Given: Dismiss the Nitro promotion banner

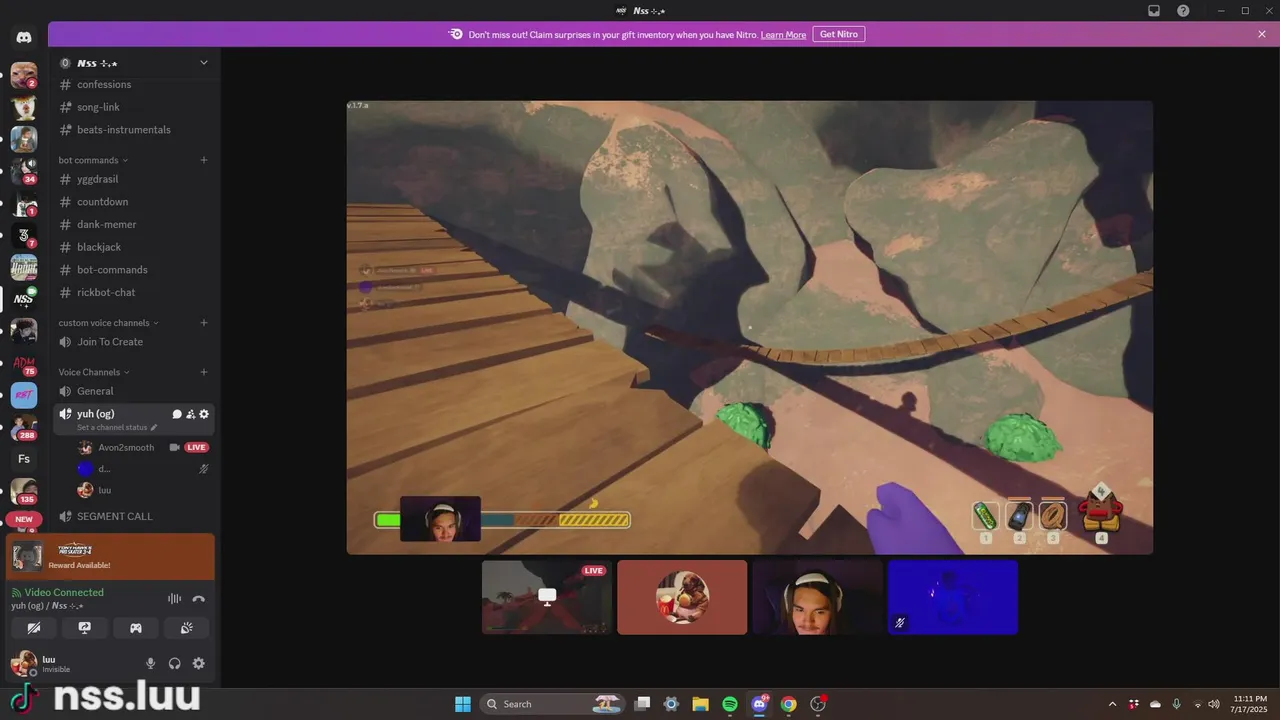Looking at the screenshot, I should 1262,34.
